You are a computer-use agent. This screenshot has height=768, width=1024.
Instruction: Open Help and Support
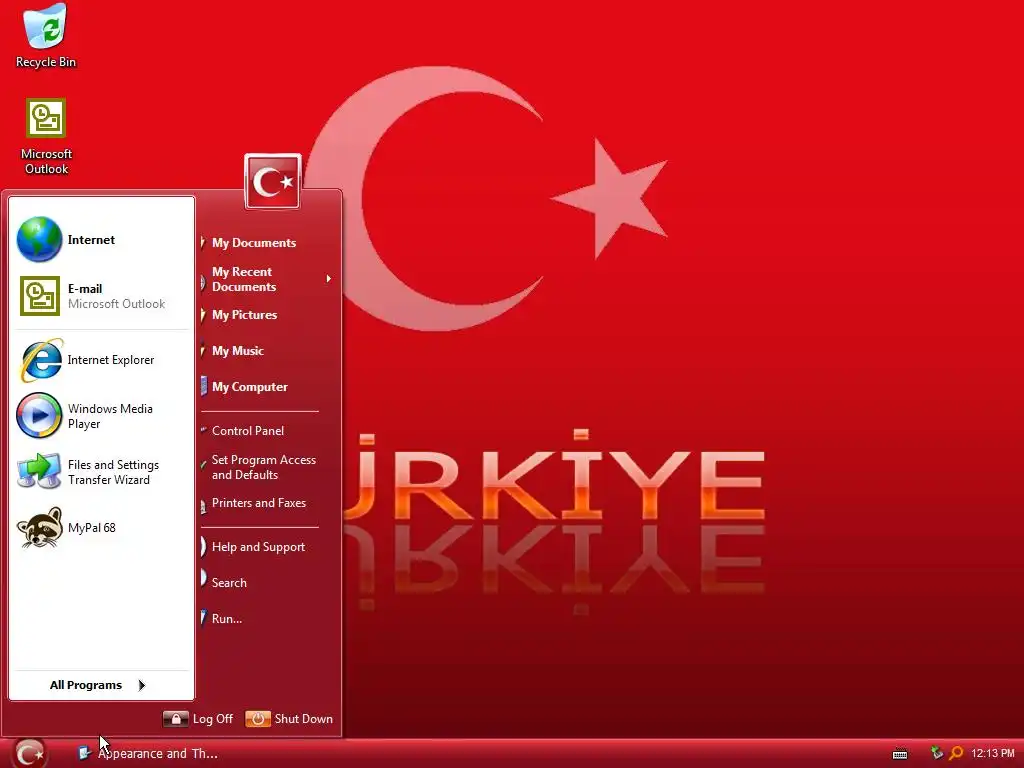click(x=258, y=547)
